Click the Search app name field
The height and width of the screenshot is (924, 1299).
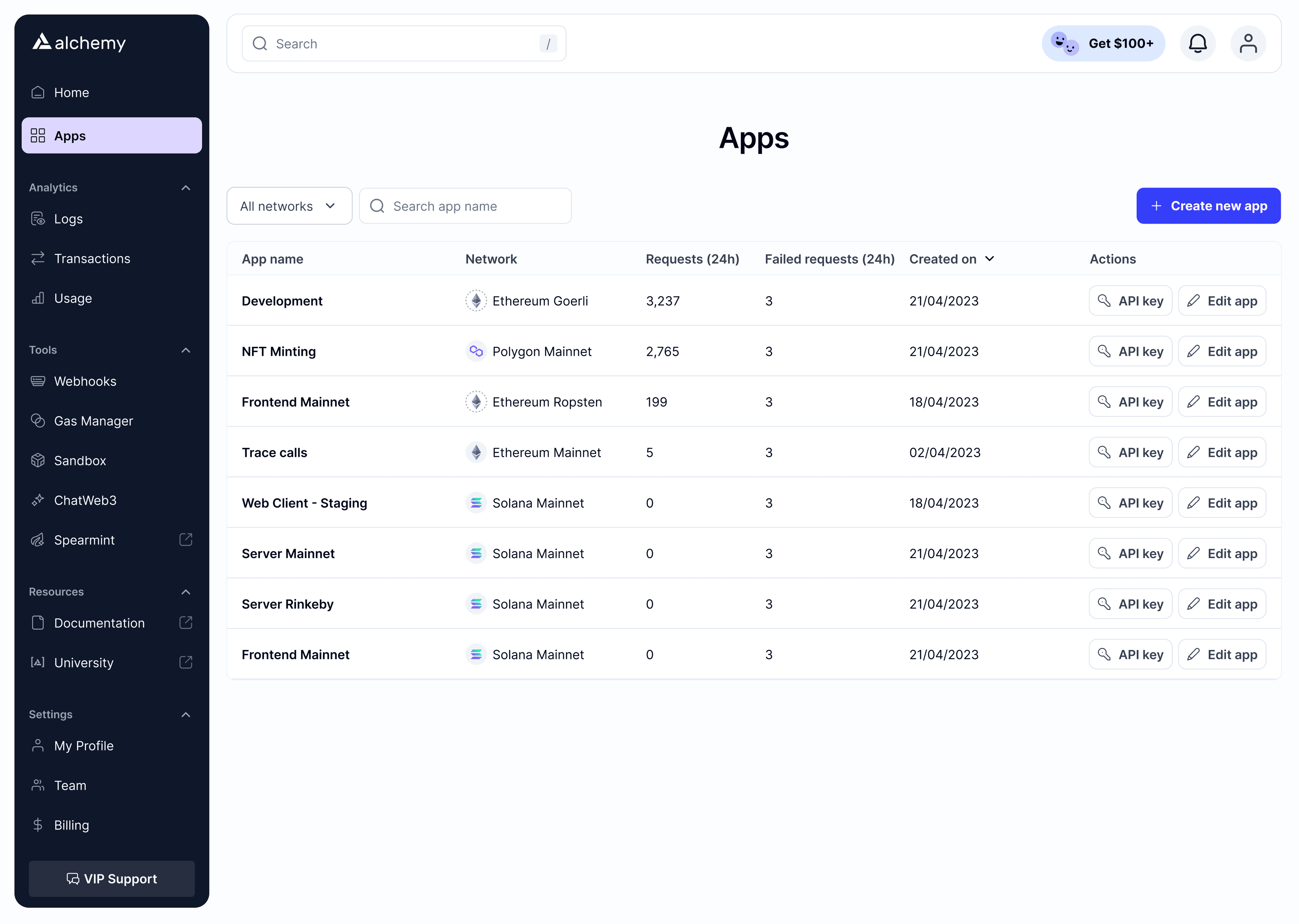tap(465, 205)
